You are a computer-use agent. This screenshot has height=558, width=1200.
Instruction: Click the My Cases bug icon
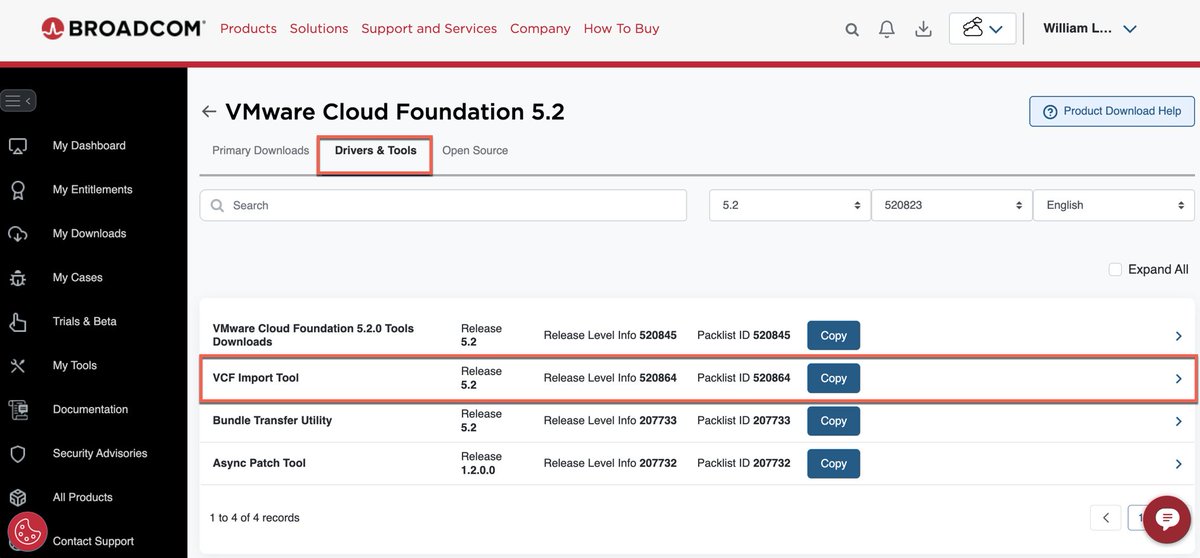click(x=18, y=278)
